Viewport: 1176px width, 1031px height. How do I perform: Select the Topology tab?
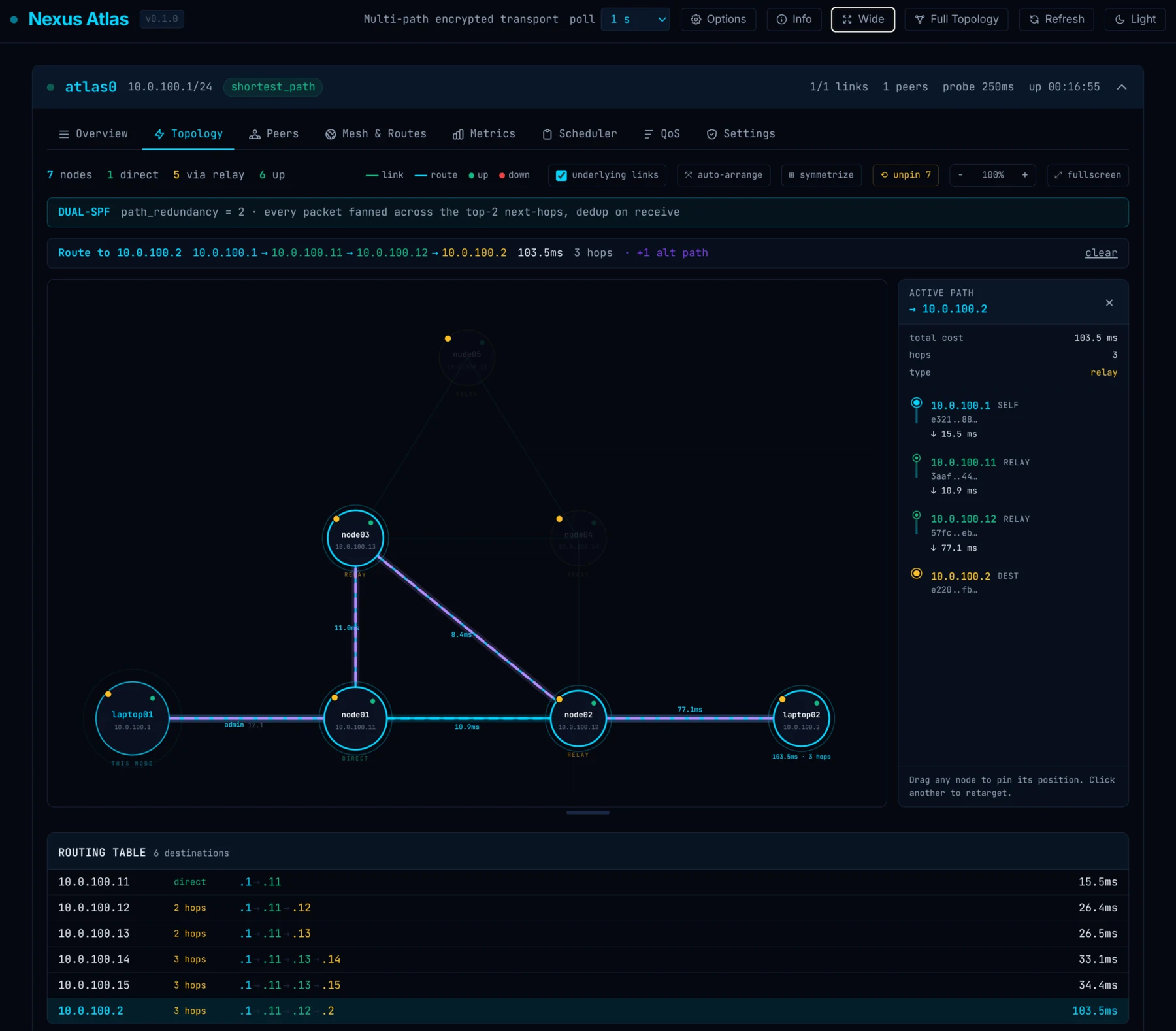188,134
